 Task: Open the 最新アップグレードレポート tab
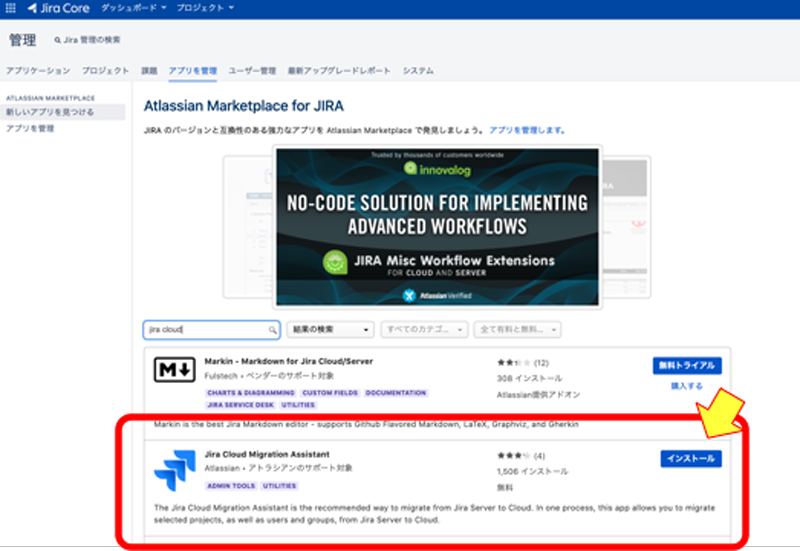coord(339,71)
